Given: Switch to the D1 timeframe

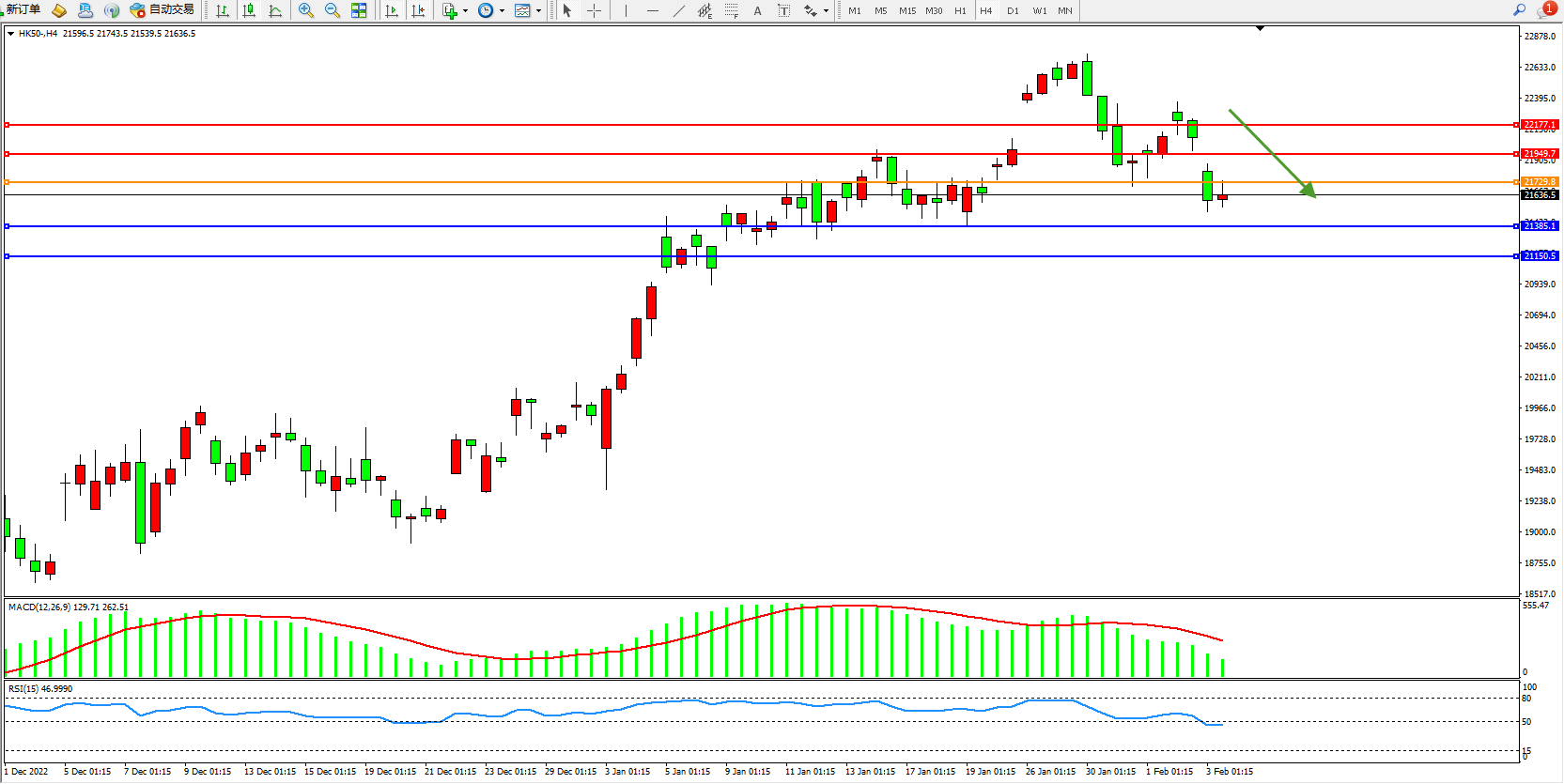Looking at the screenshot, I should tap(1013, 10).
